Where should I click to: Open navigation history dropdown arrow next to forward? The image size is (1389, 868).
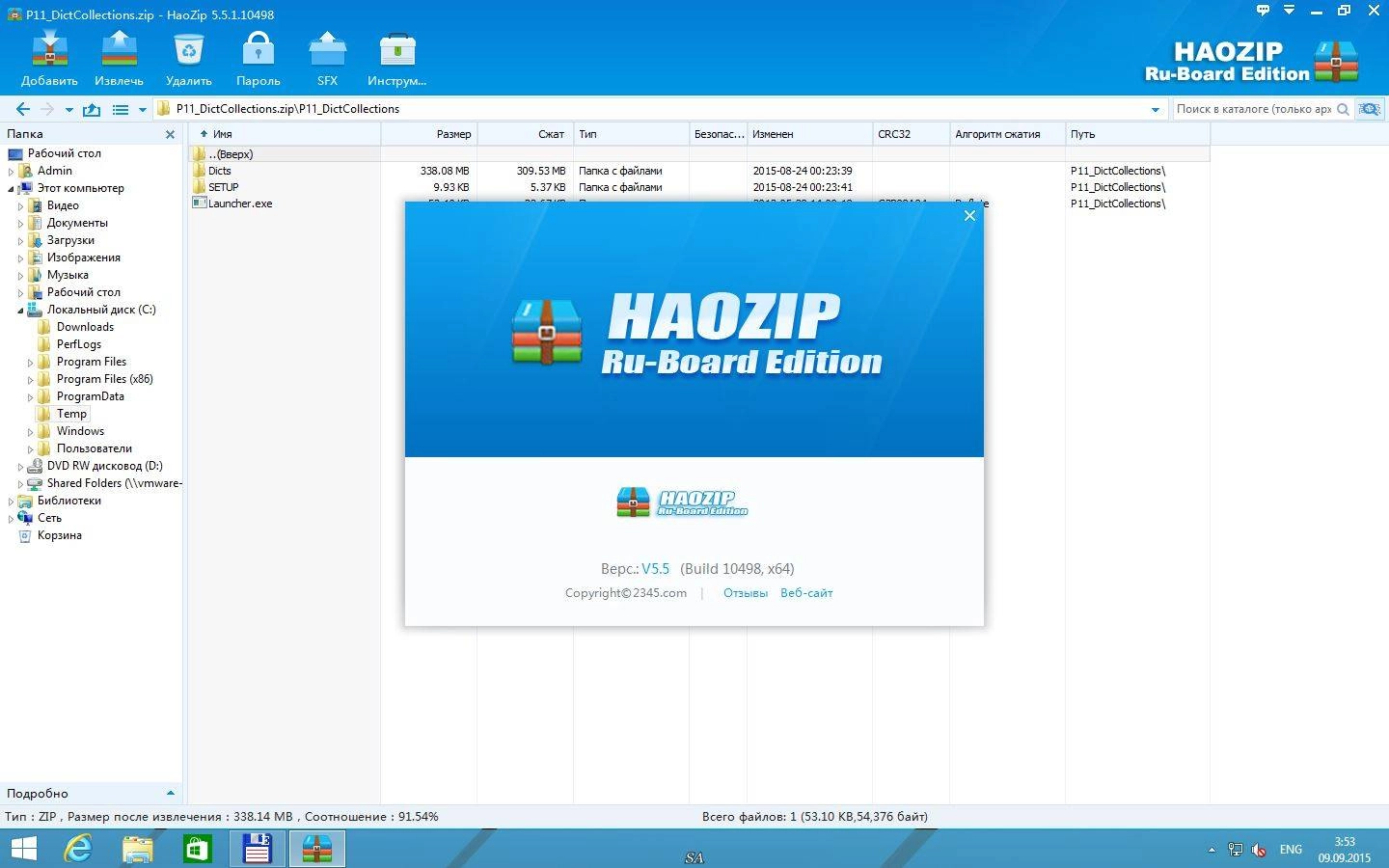pyautogui.click(x=68, y=110)
